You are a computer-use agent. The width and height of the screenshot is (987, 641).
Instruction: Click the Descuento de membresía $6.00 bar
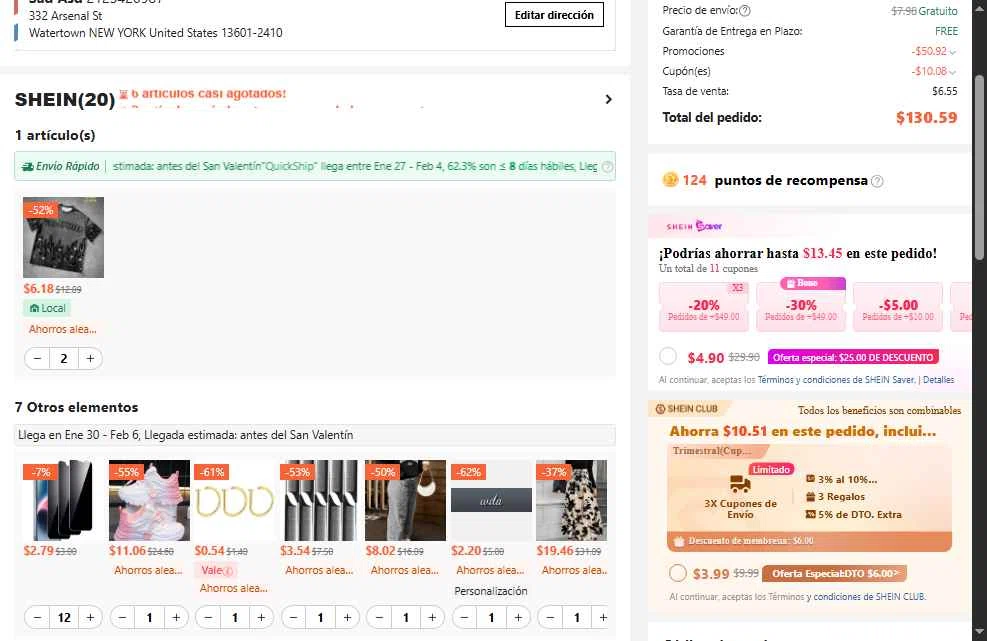809,541
